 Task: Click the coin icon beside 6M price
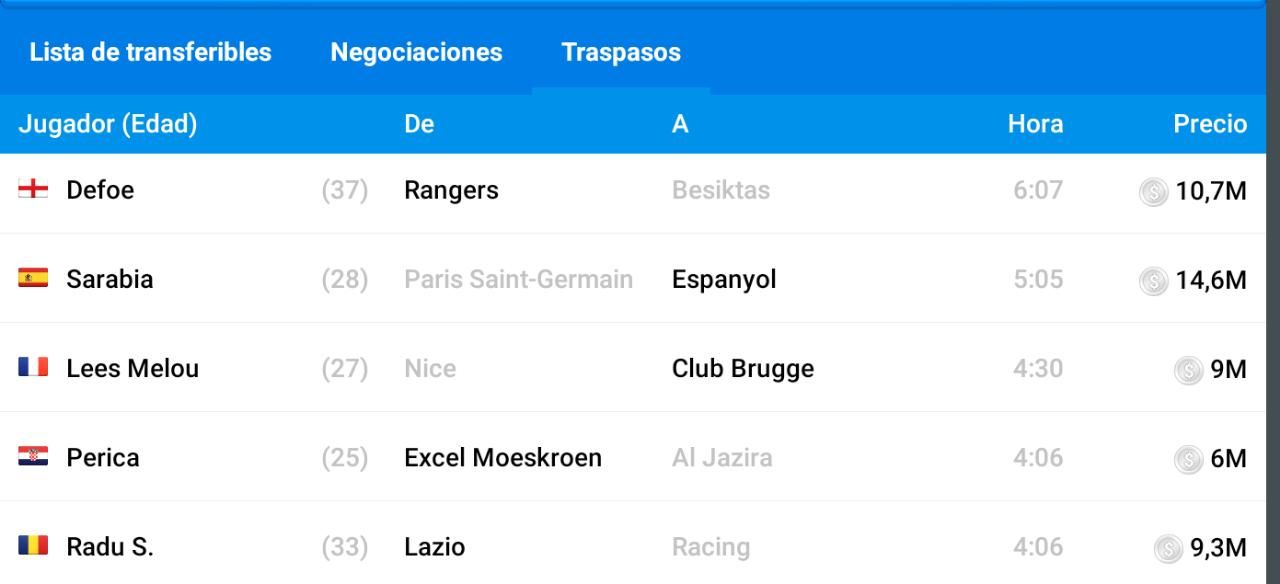(x=1188, y=459)
